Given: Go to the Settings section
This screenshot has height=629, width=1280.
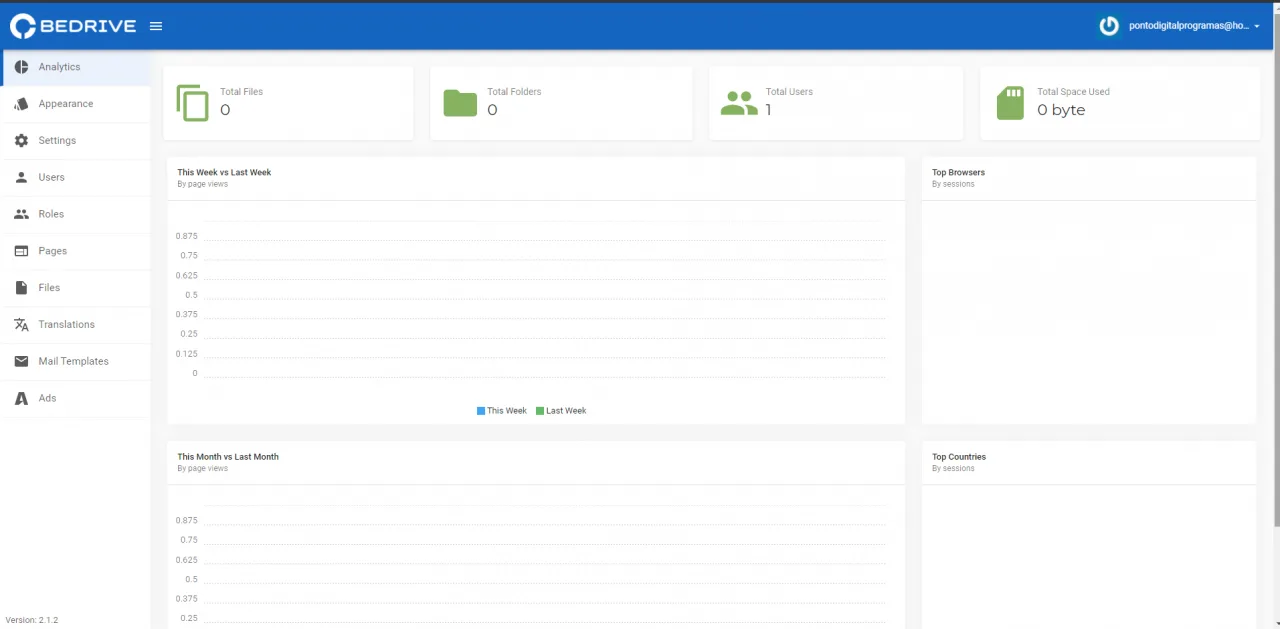Looking at the screenshot, I should pos(75,141).
